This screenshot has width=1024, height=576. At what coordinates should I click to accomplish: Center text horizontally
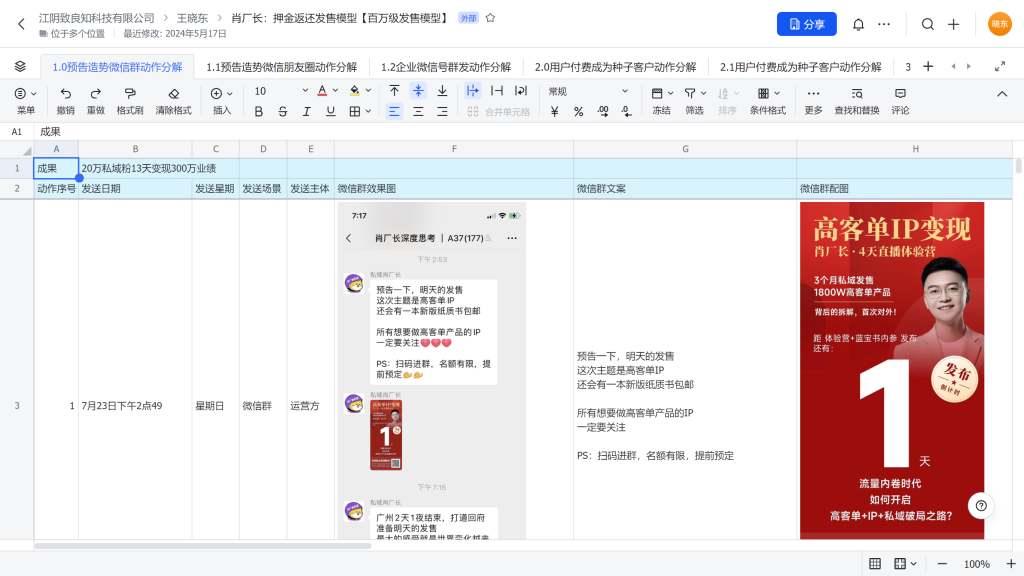[x=418, y=112]
